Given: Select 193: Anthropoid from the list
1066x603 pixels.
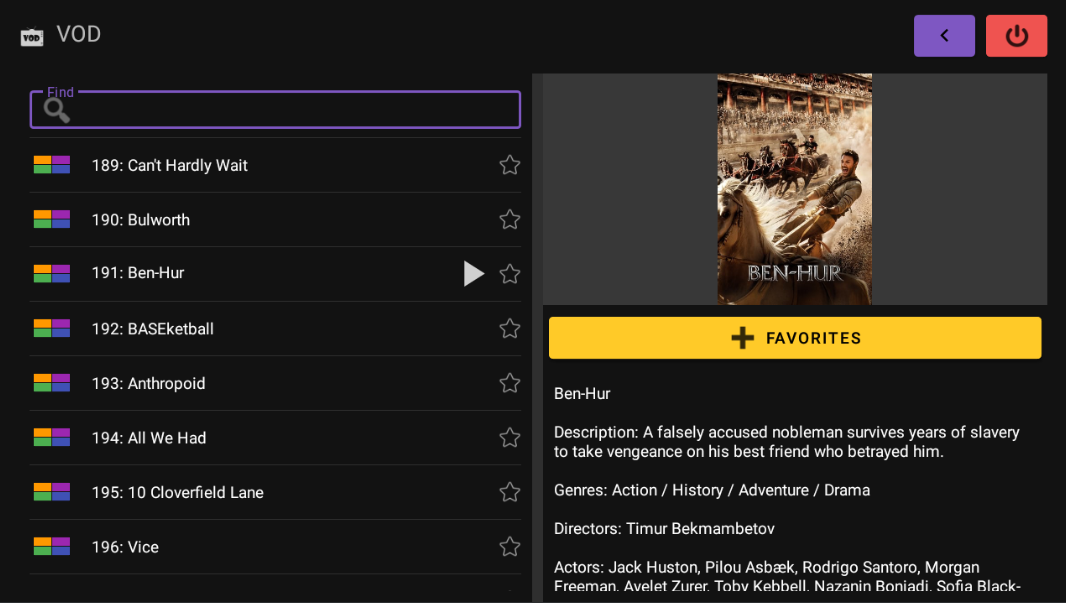Looking at the screenshot, I should [x=148, y=383].
